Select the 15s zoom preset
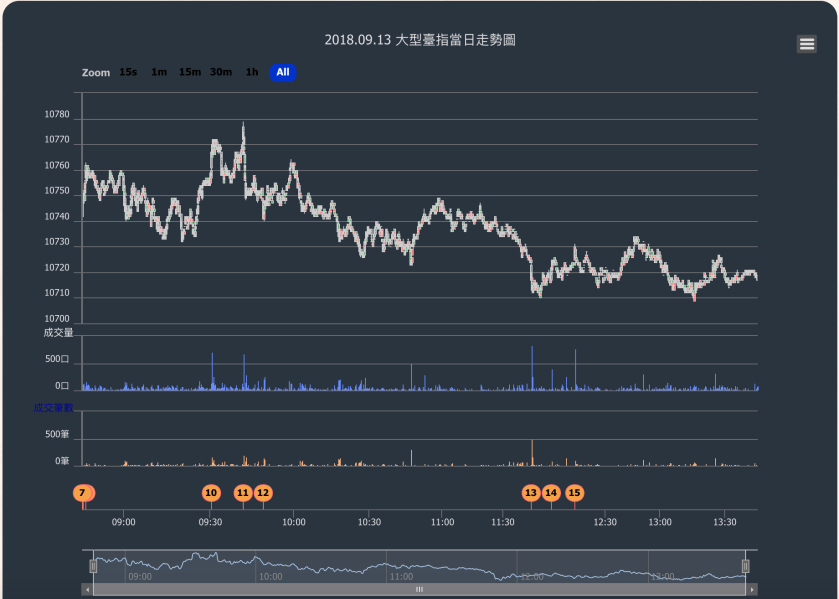Image resolution: width=839 pixels, height=599 pixels. pos(126,72)
